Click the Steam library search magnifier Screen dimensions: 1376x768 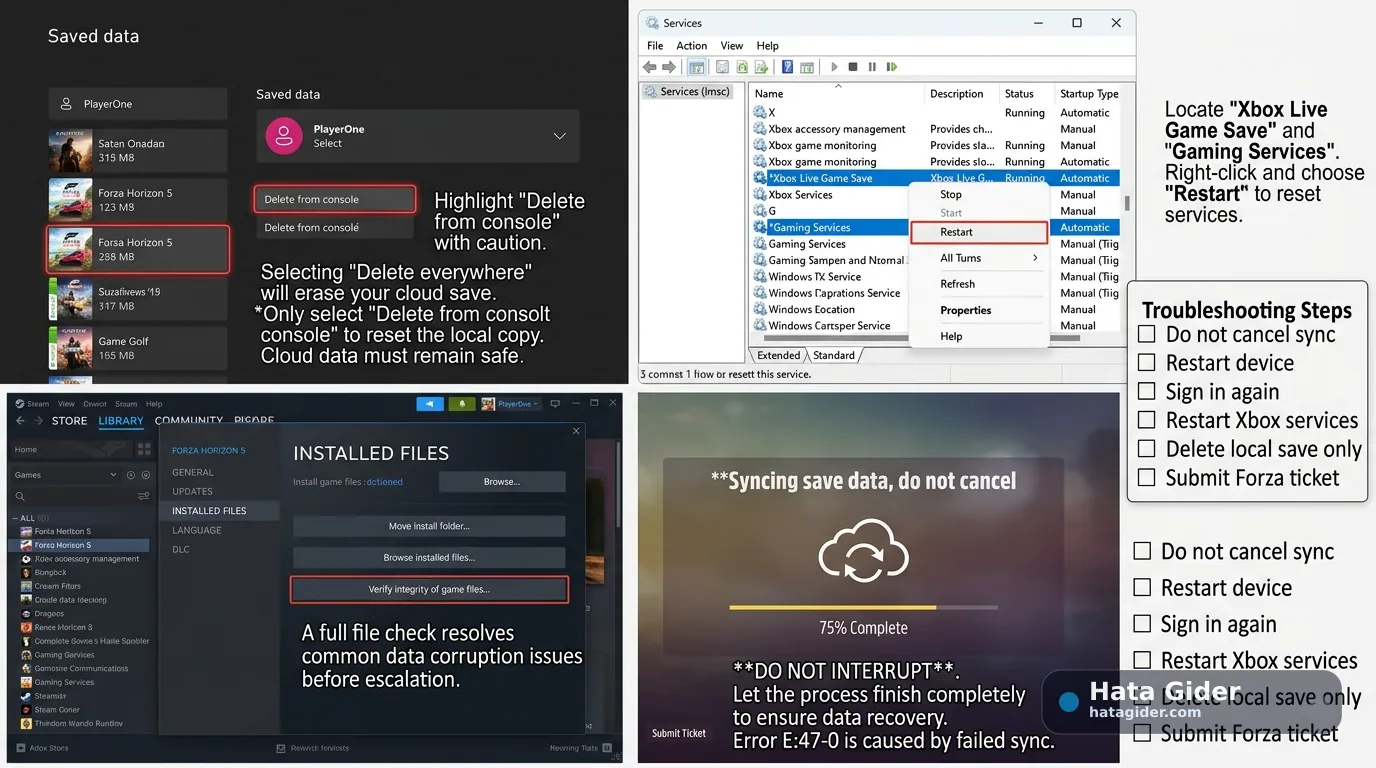coord(20,496)
